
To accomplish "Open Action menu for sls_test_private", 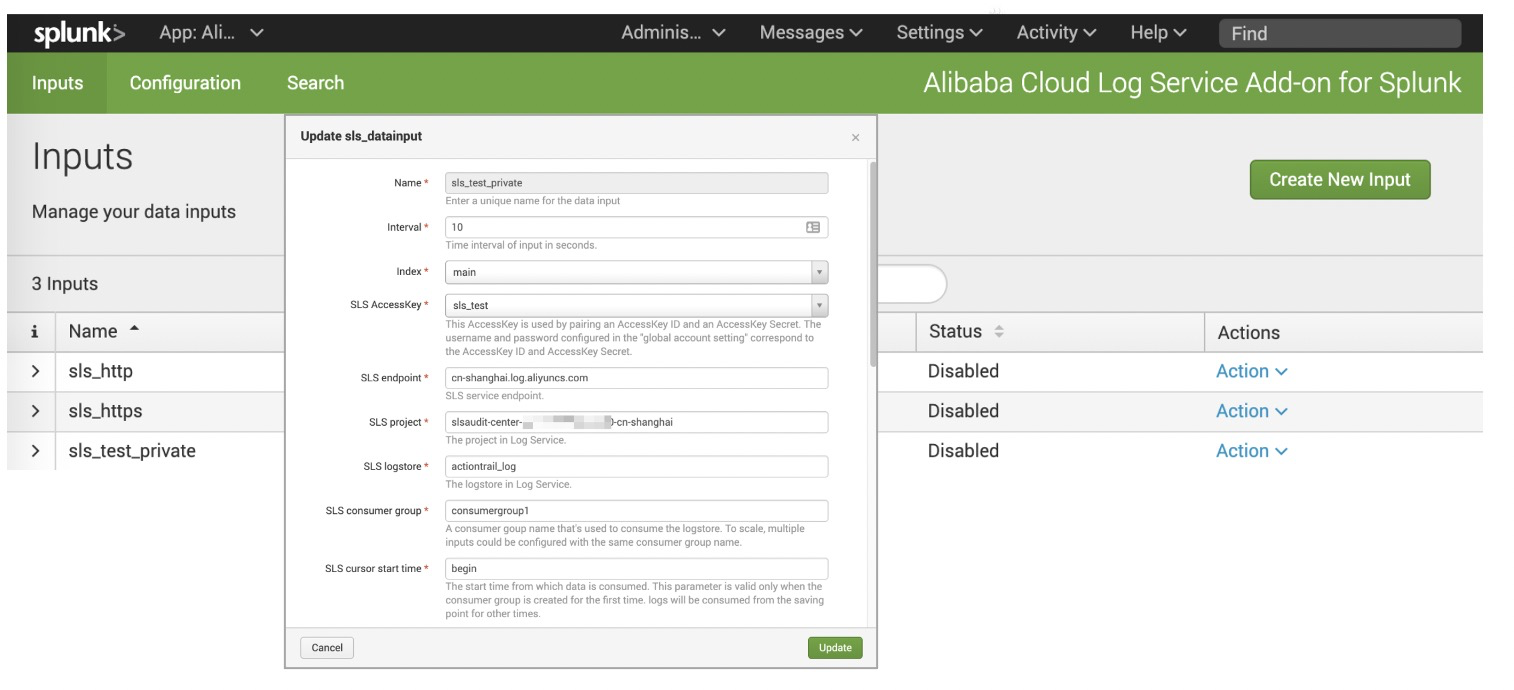I will [1251, 451].
